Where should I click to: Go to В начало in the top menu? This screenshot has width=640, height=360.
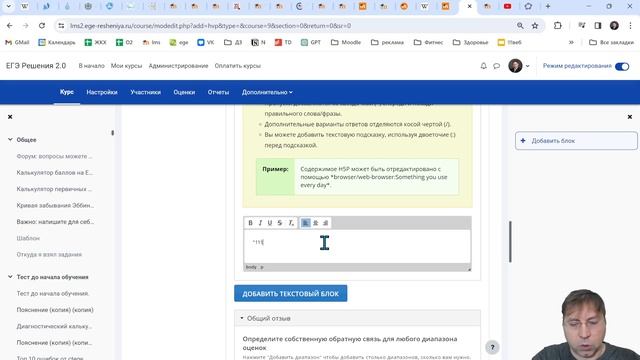tap(91, 66)
